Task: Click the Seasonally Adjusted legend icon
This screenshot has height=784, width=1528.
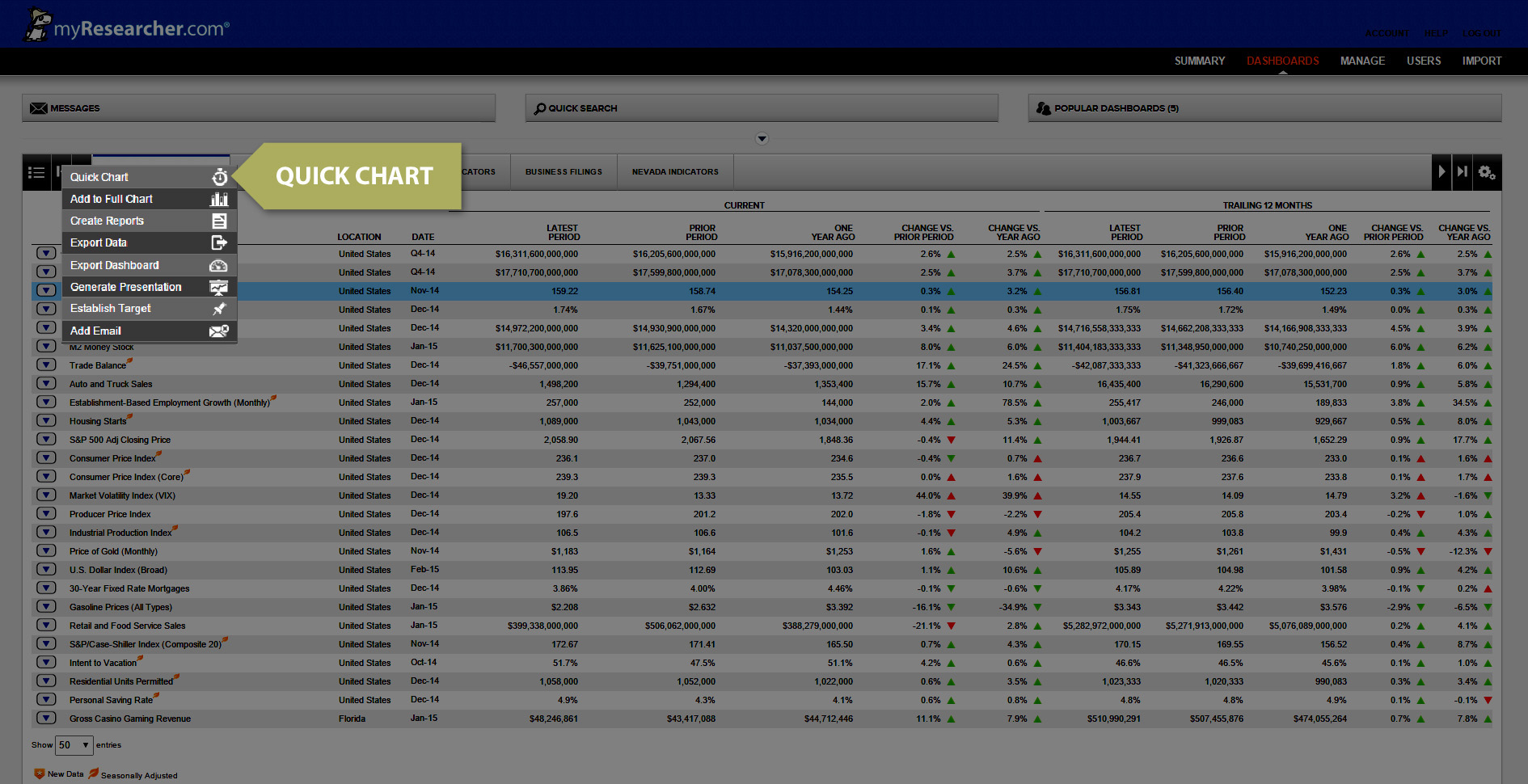Action: [93, 773]
